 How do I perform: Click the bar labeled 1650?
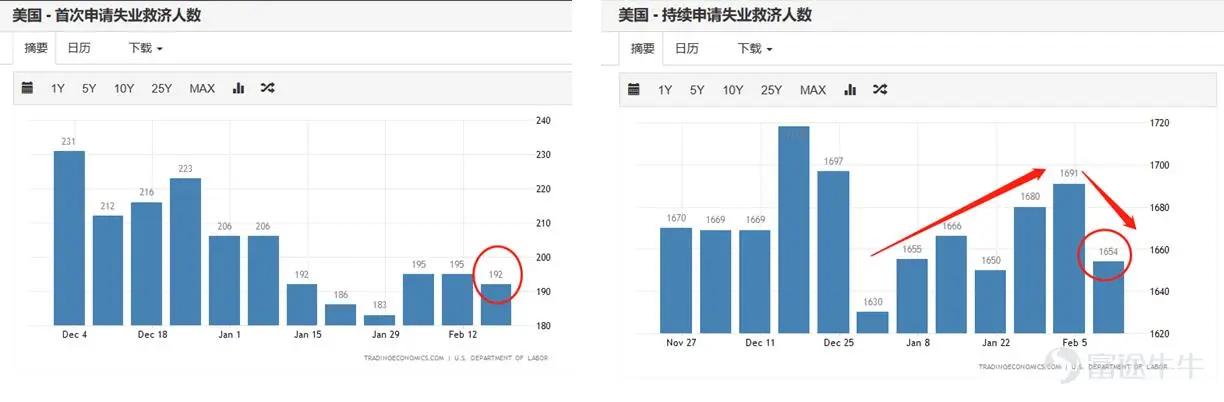990,302
